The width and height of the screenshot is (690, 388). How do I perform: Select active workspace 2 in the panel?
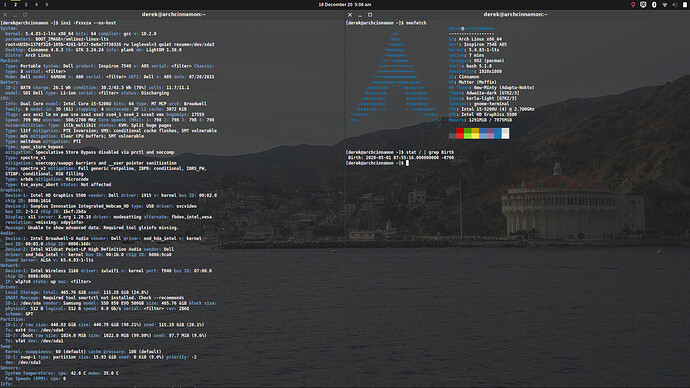click(15, 4)
